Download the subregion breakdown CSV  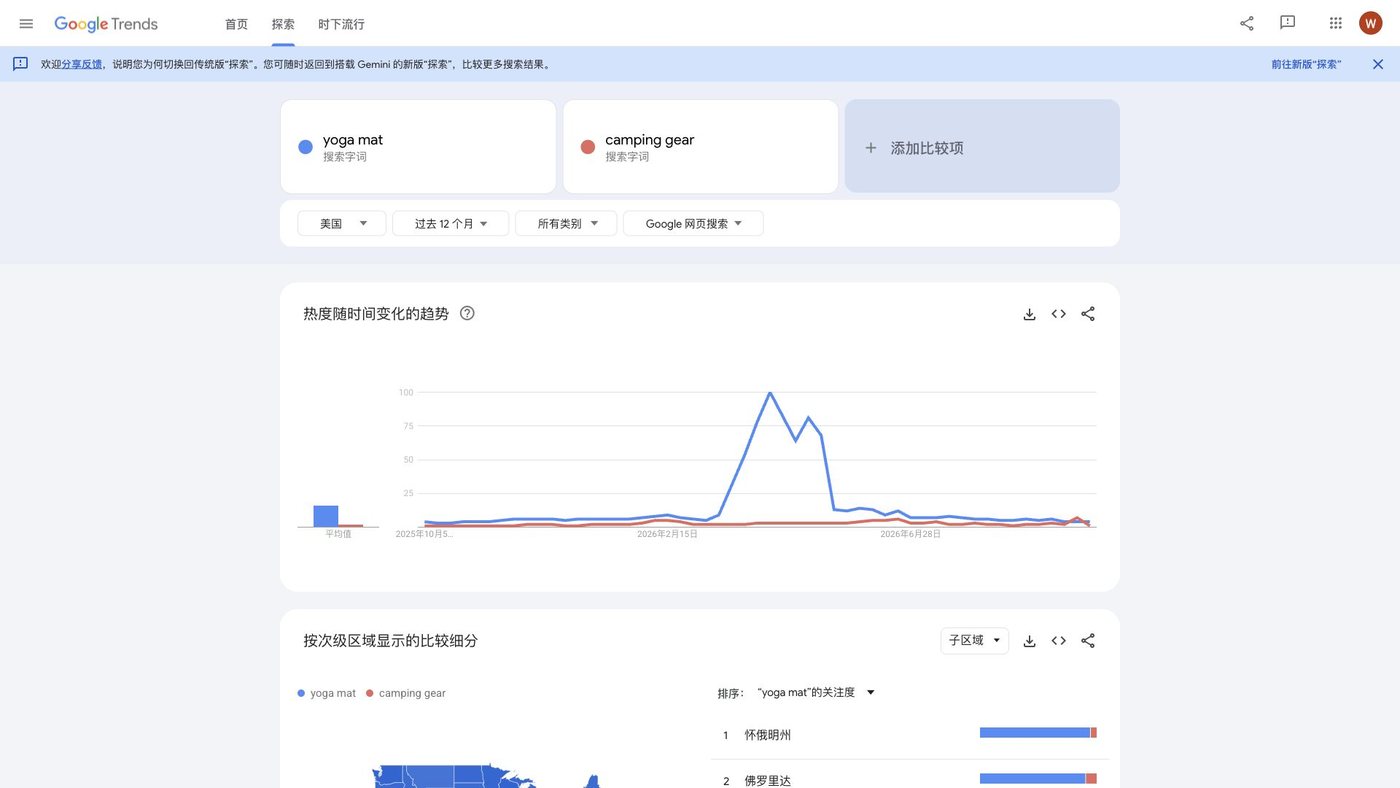1029,641
